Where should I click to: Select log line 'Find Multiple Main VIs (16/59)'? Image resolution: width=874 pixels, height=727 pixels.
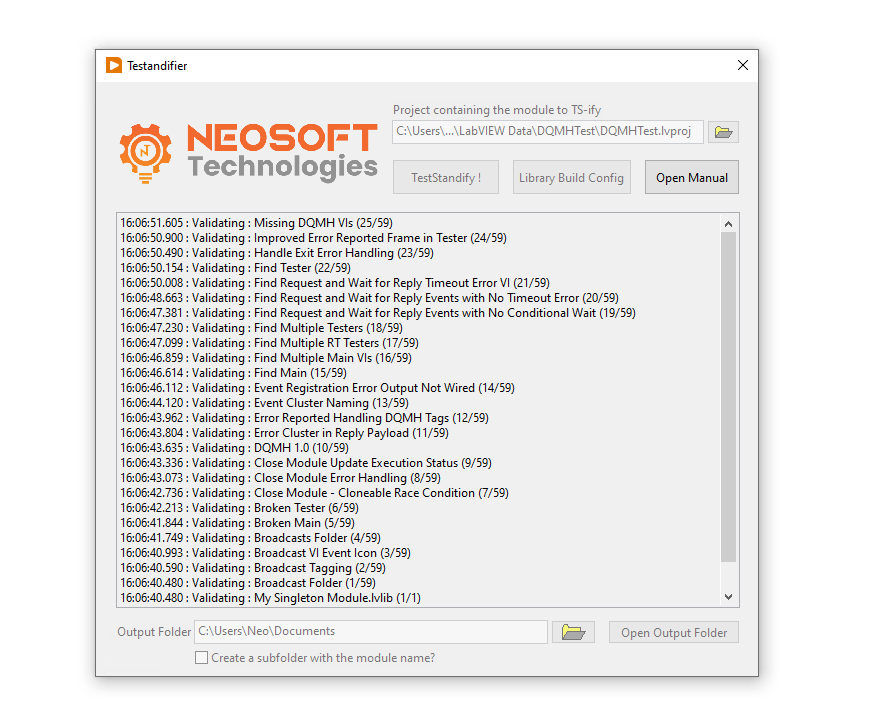coord(266,358)
